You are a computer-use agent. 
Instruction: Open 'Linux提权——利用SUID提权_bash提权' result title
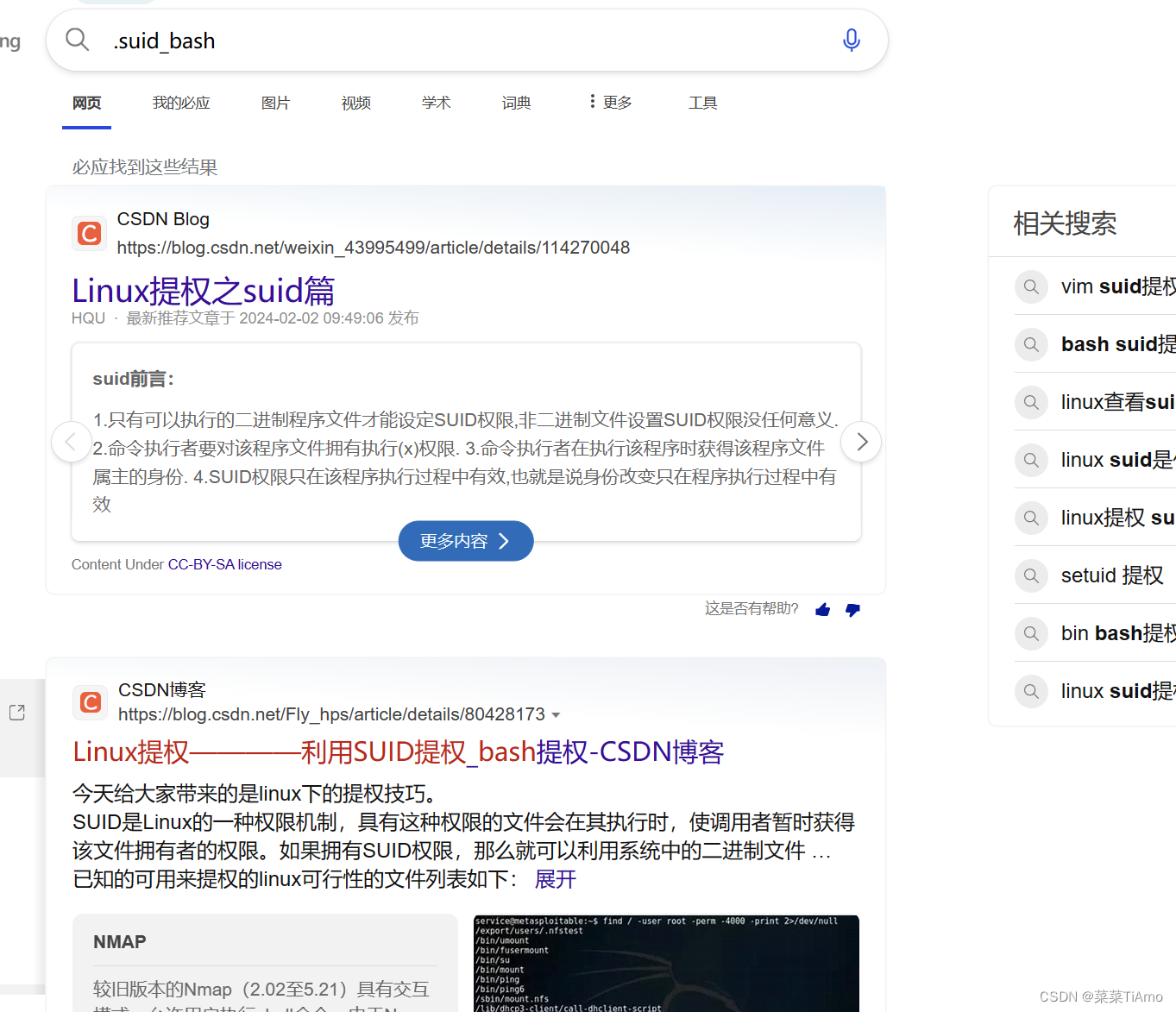399,751
